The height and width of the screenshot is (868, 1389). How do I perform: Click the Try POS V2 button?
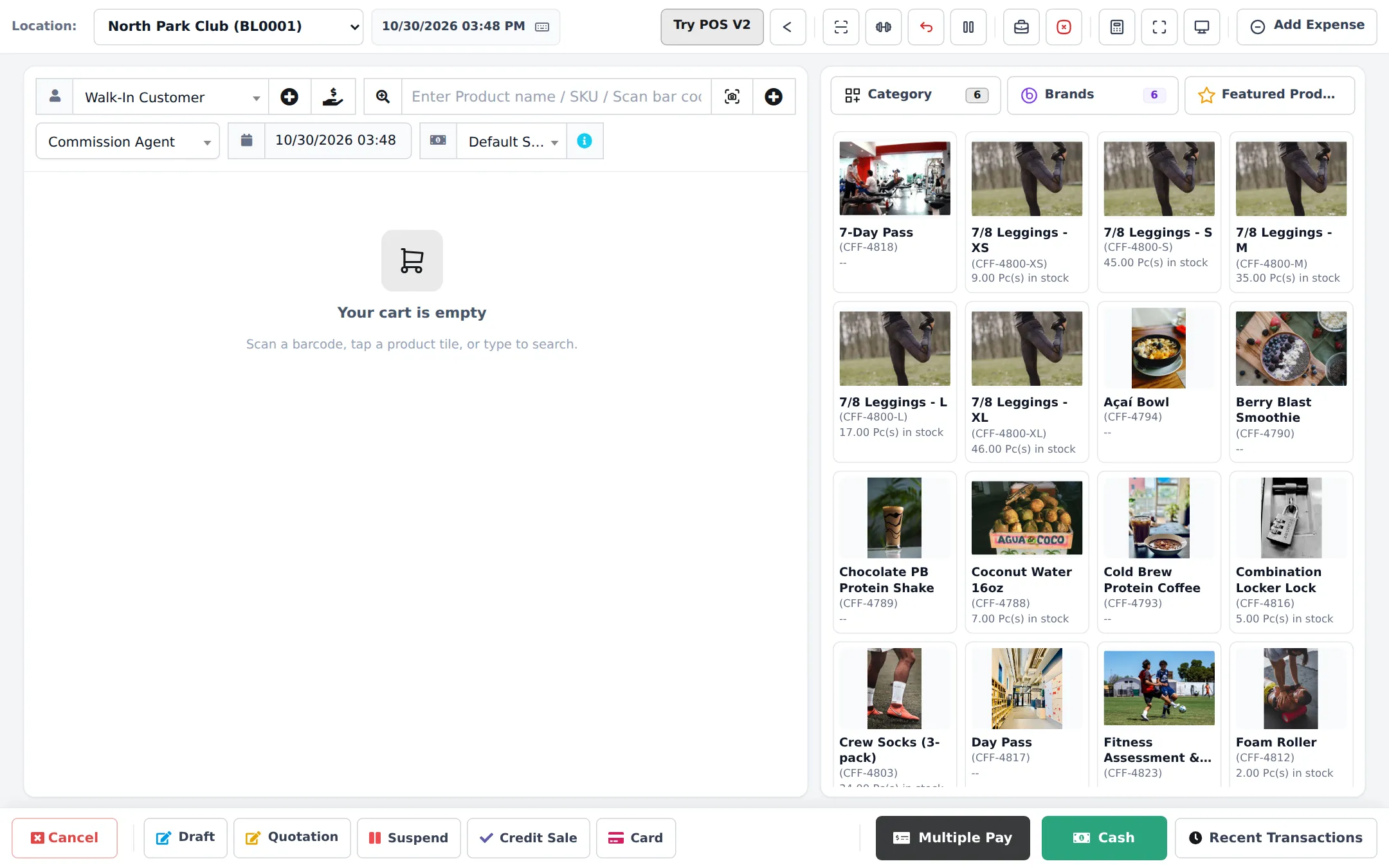[712, 26]
